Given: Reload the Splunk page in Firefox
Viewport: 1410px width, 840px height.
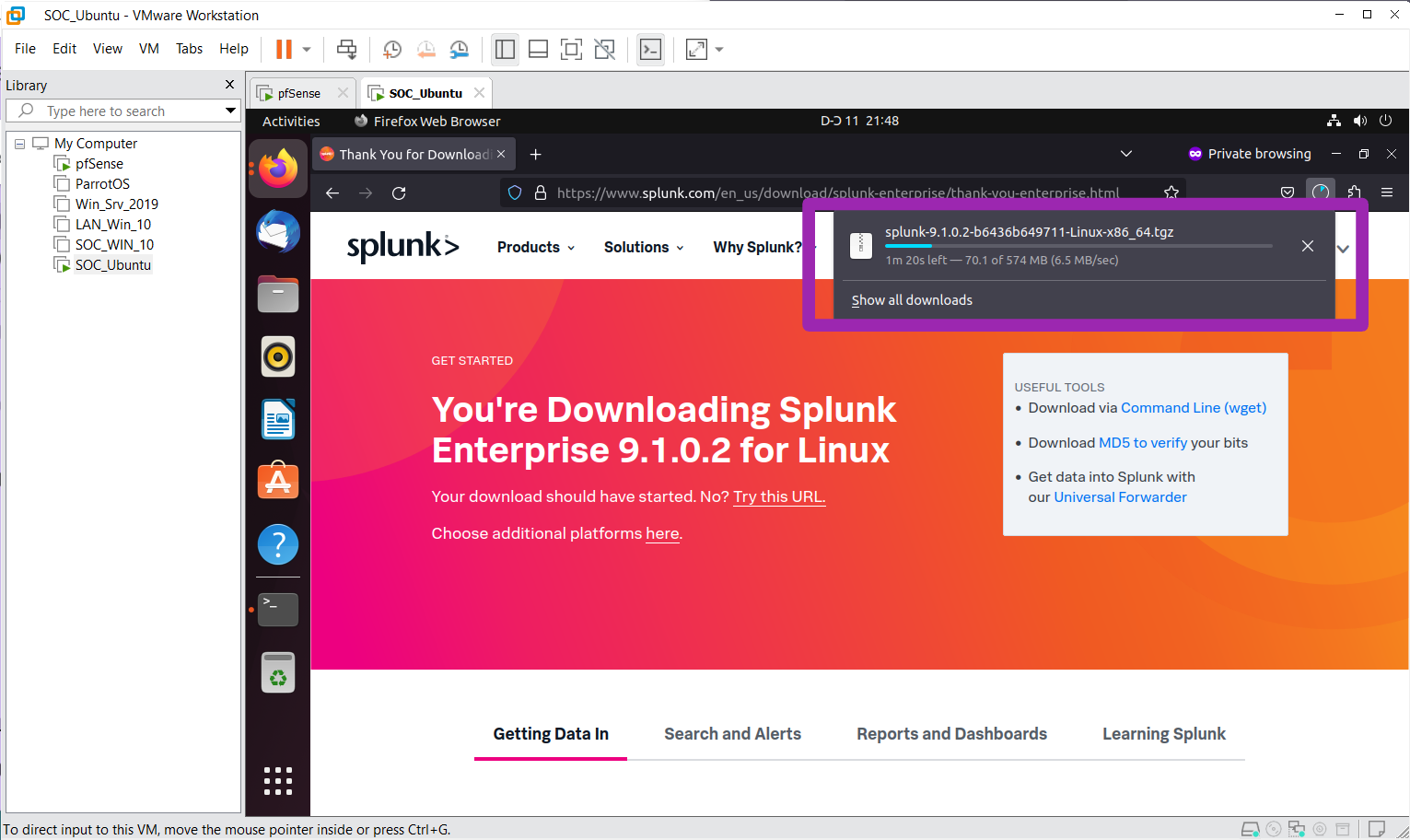Looking at the screenshot, I should [399, 193].
